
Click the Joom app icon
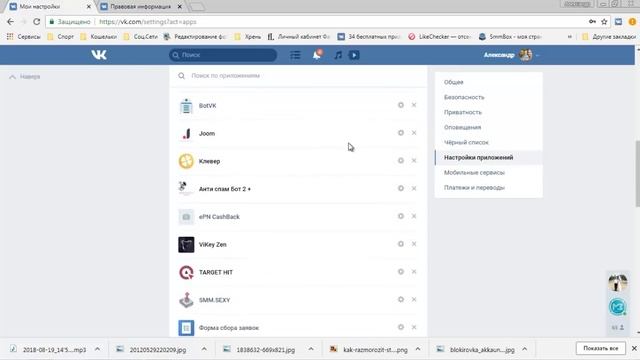186,133
